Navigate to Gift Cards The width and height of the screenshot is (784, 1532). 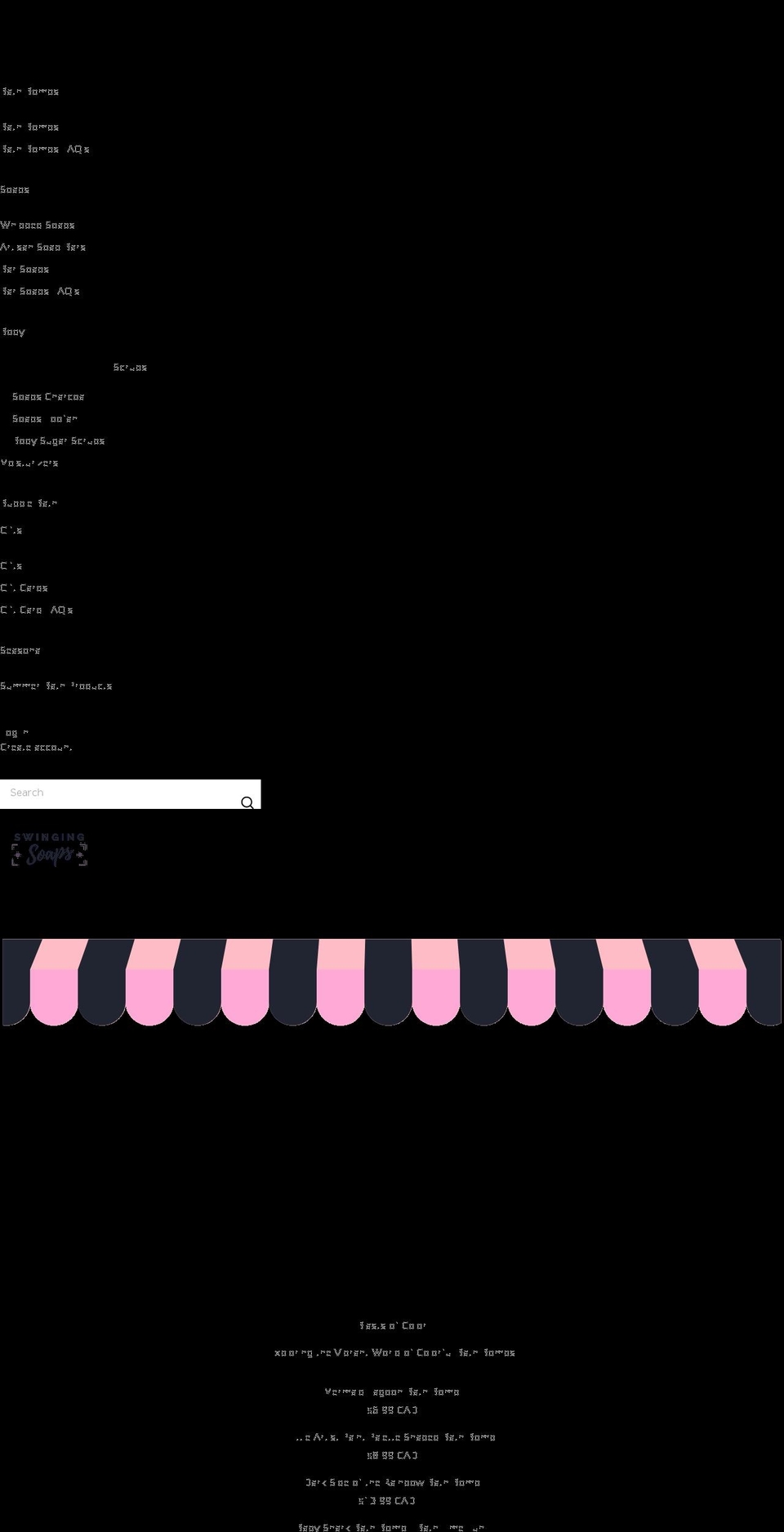click(24, 588)
